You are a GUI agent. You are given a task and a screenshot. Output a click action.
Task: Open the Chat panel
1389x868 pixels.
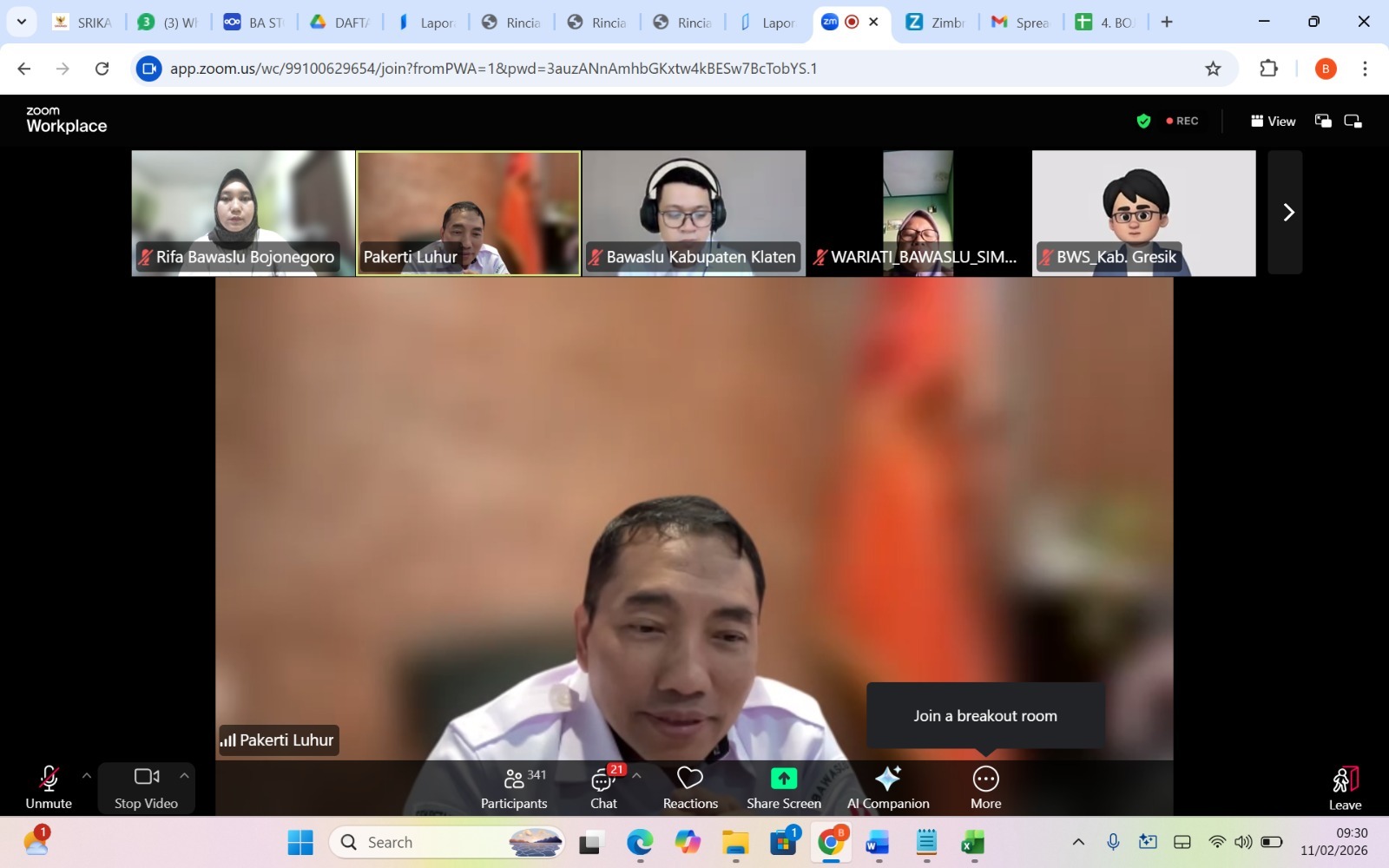[603, 787]
